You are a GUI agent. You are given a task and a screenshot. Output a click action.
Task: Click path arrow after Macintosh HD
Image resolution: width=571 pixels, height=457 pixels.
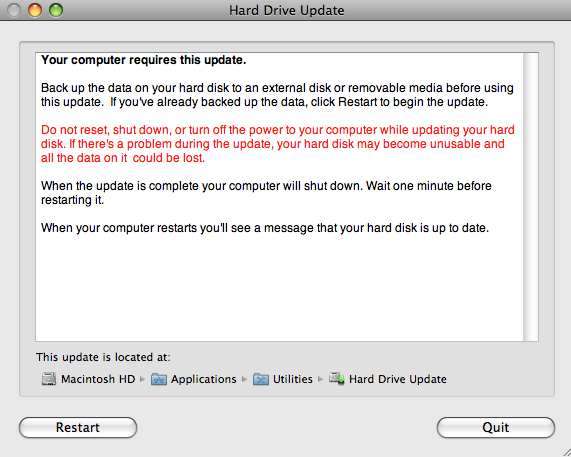[142, 379]
